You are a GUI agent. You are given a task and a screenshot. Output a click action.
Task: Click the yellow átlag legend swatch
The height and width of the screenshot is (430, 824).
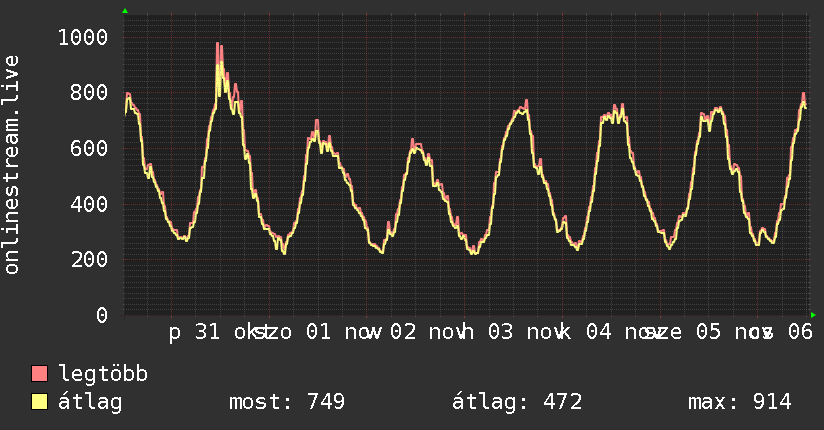39,402
